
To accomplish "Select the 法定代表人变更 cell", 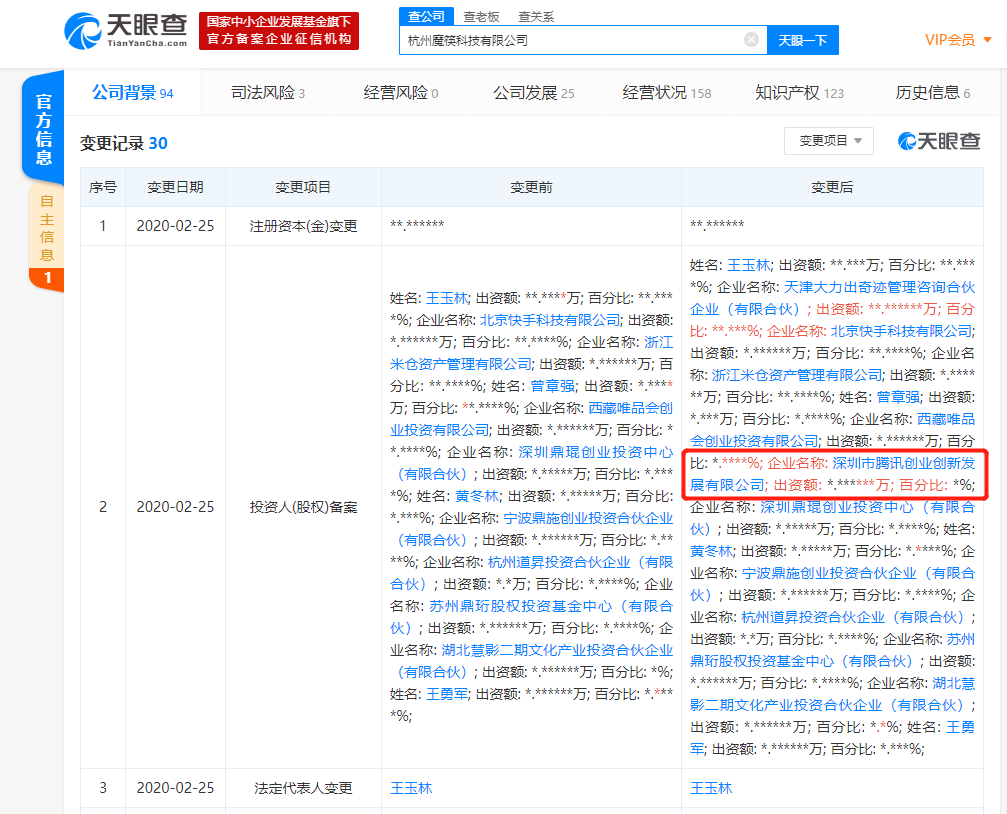I will coord(303,788).
